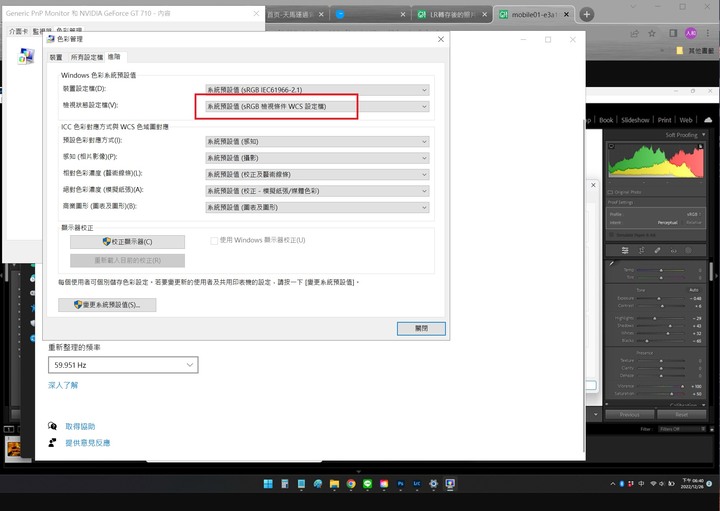Toggle shadow clipping indicator in histogram
Image resolution: width=720 pixels, height=511 pixels.
611,146
